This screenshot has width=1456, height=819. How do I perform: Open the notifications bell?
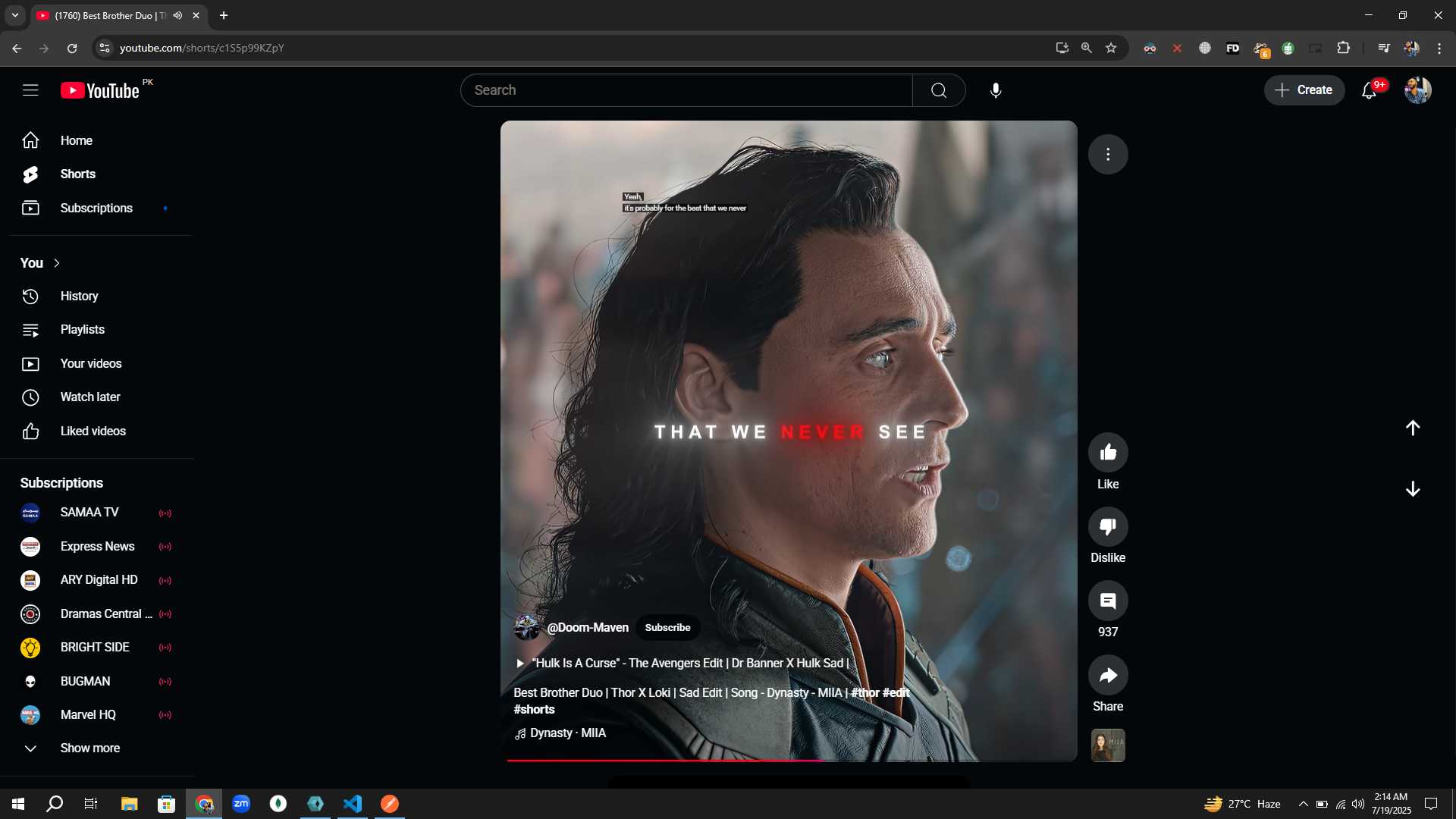click(1370, 90)
